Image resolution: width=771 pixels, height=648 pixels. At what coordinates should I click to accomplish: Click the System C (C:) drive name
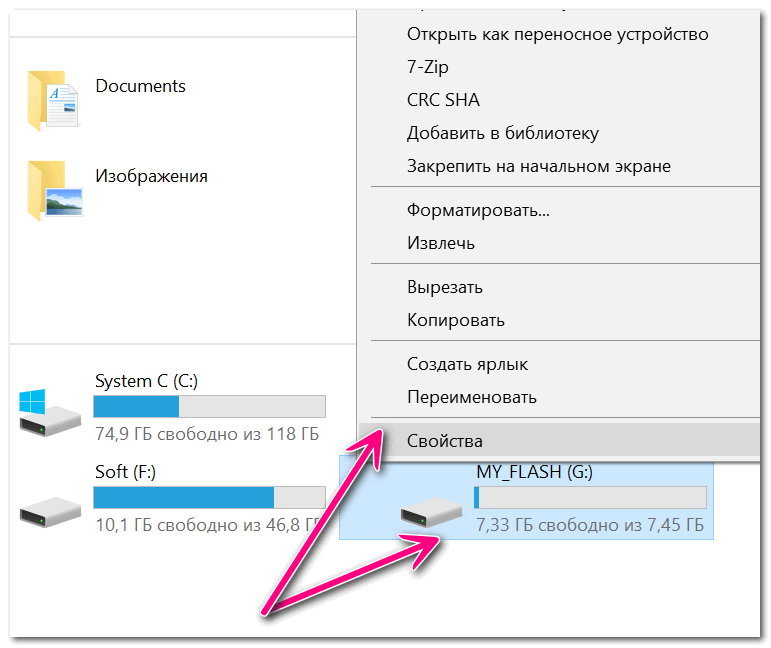(146, 381)
